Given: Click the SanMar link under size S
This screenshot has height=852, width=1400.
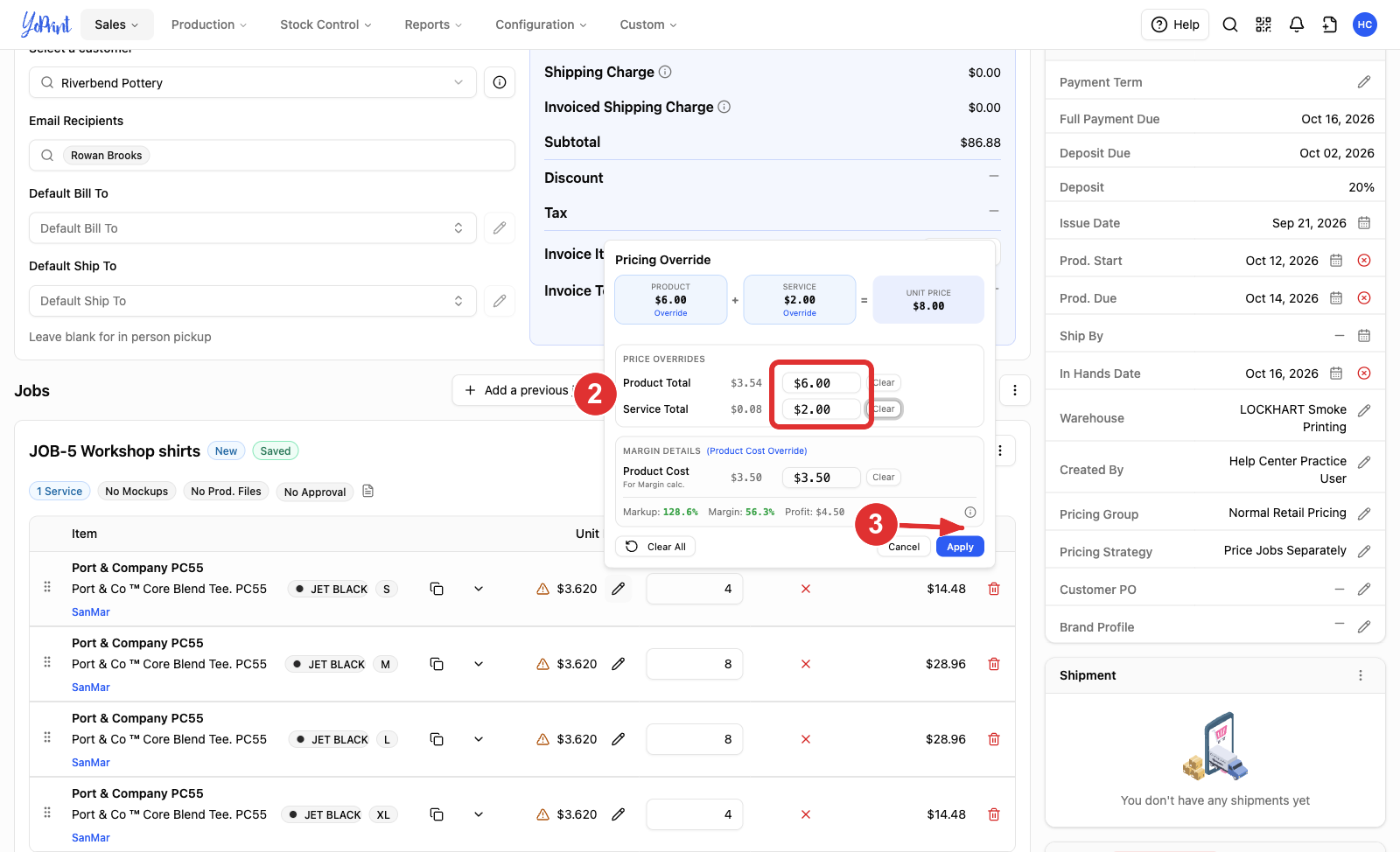Looking at the screenshot, I should pos(91,612).
